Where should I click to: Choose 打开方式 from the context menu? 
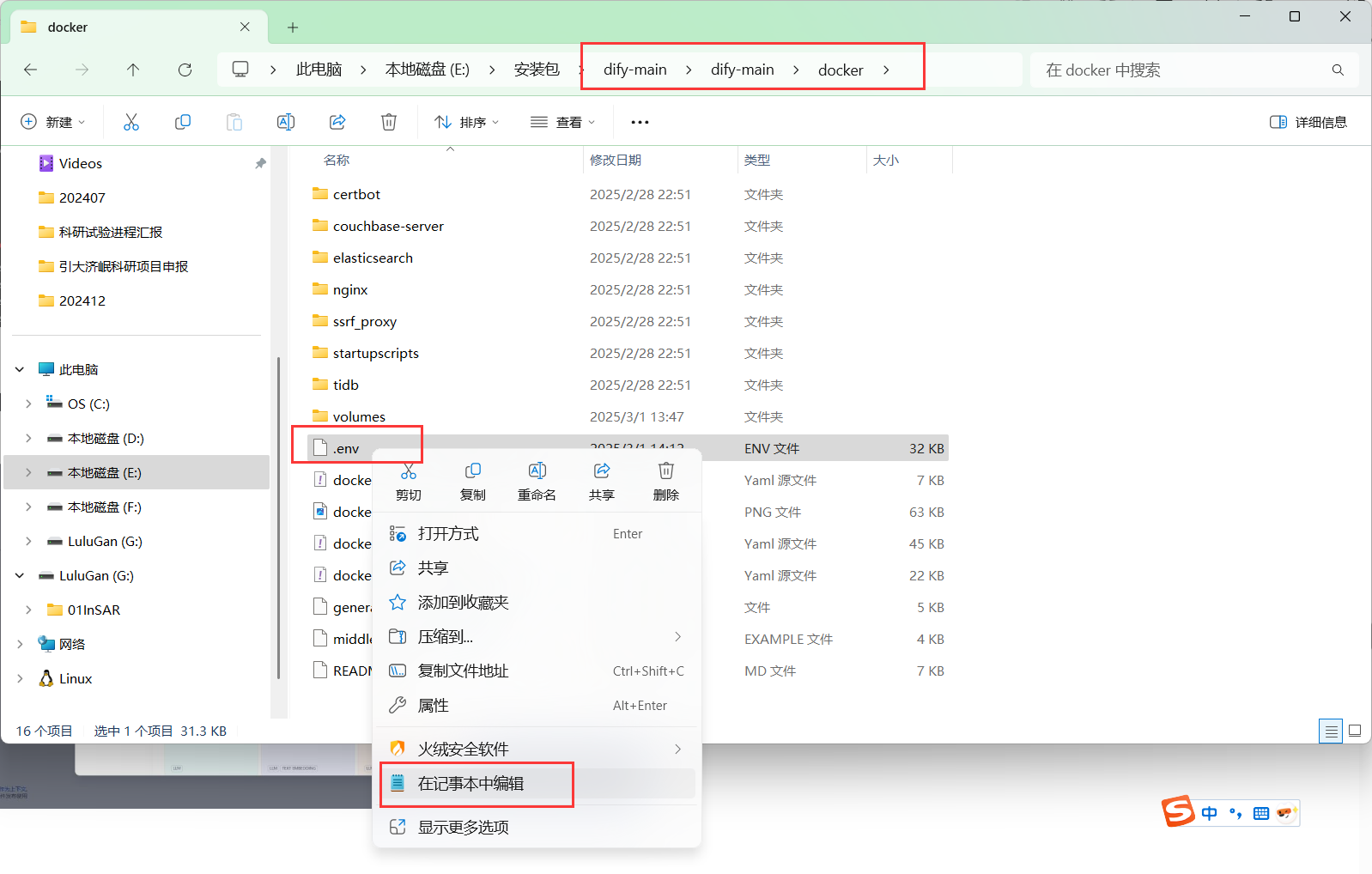(x=537, y=534)
